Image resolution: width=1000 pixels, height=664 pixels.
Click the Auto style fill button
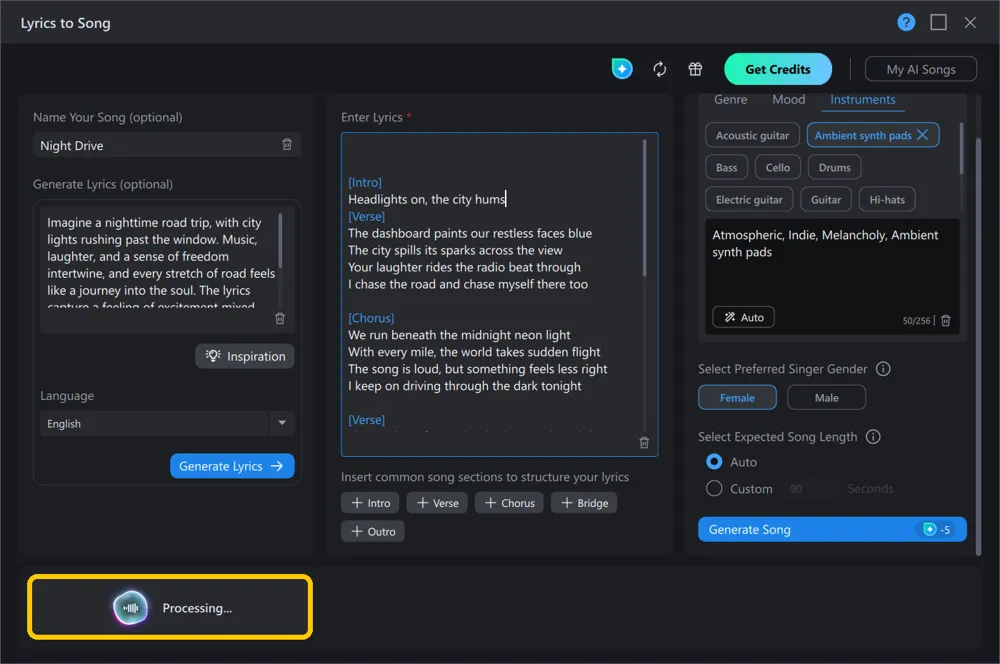click(744, 317)
